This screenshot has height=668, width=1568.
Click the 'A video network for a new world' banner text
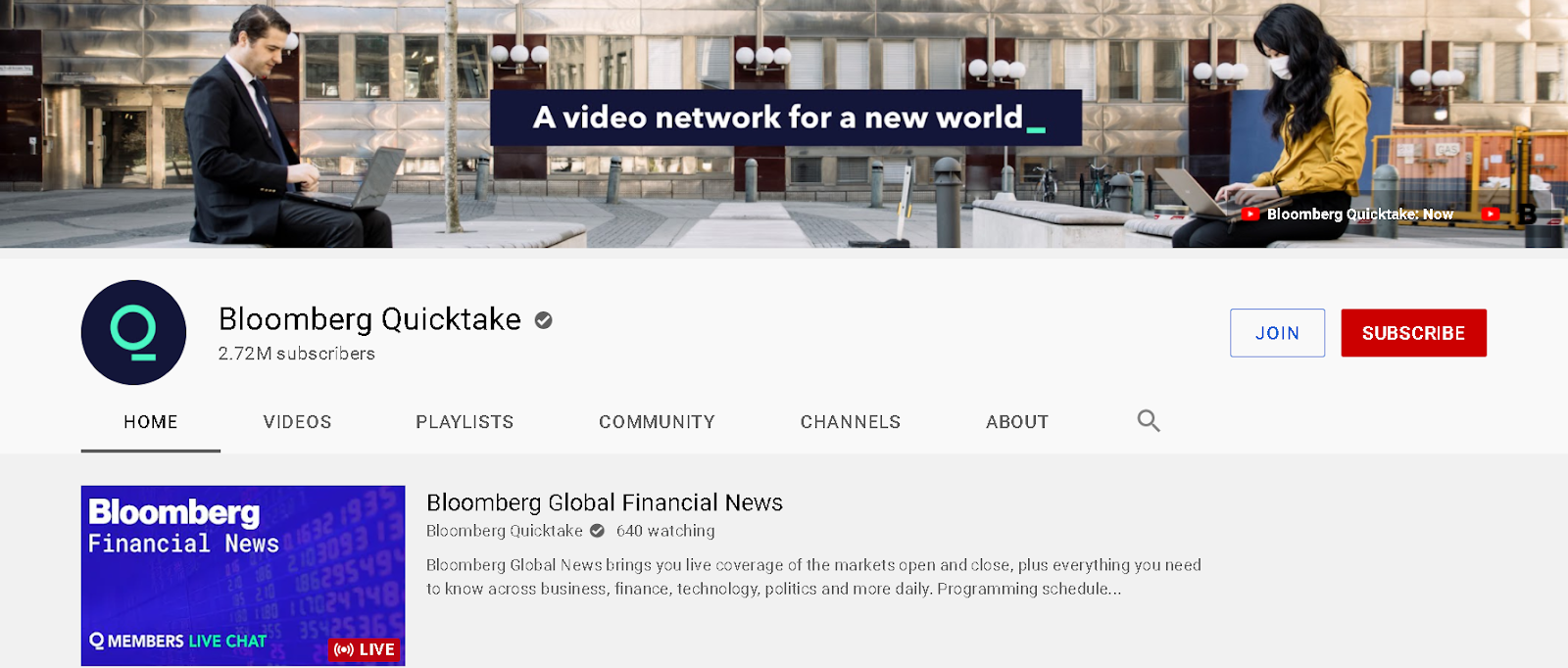click(786, 118)
